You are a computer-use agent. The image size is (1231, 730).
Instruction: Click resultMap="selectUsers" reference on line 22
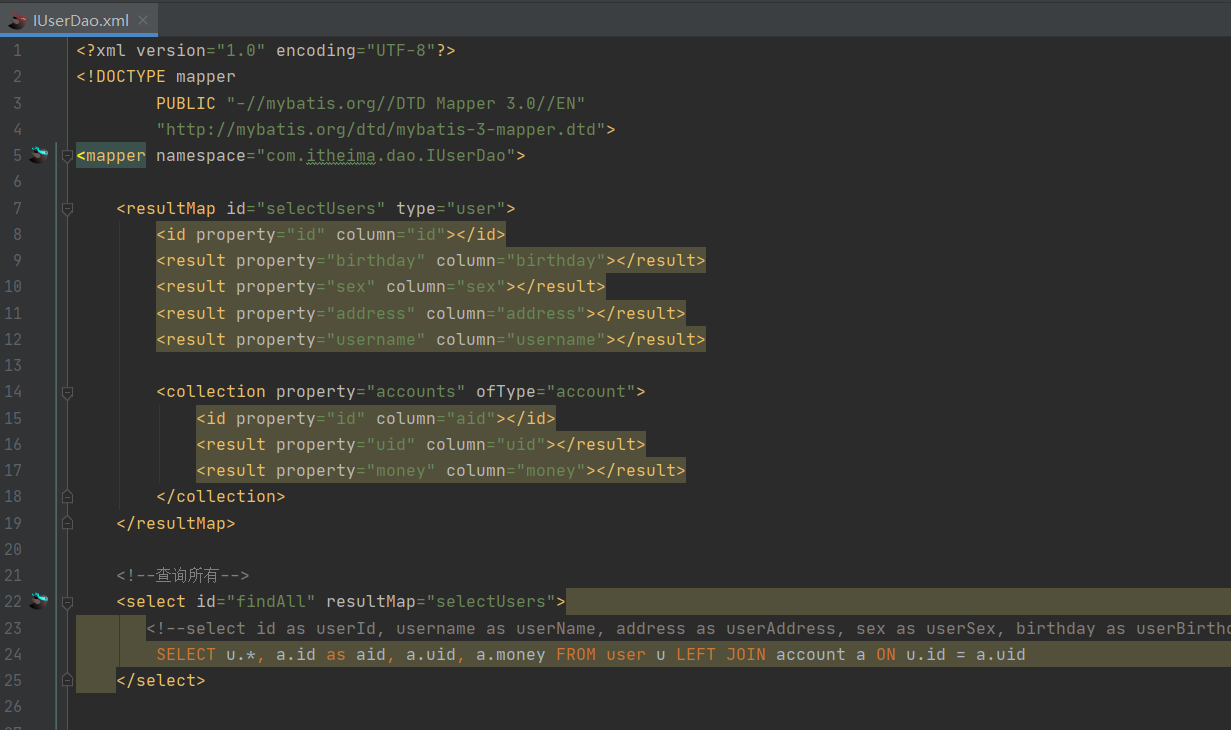click(x=441, y=601)
